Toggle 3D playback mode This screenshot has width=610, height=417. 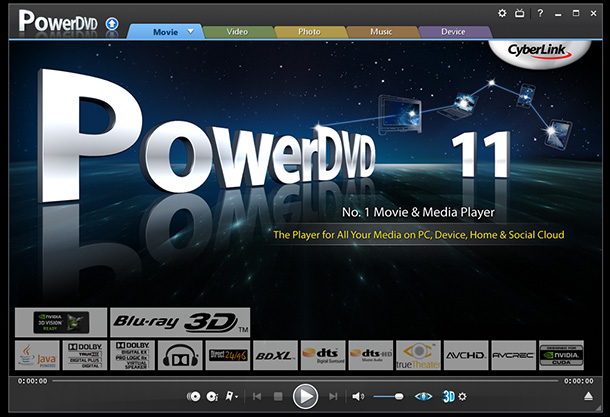click(x=449, y=396)
